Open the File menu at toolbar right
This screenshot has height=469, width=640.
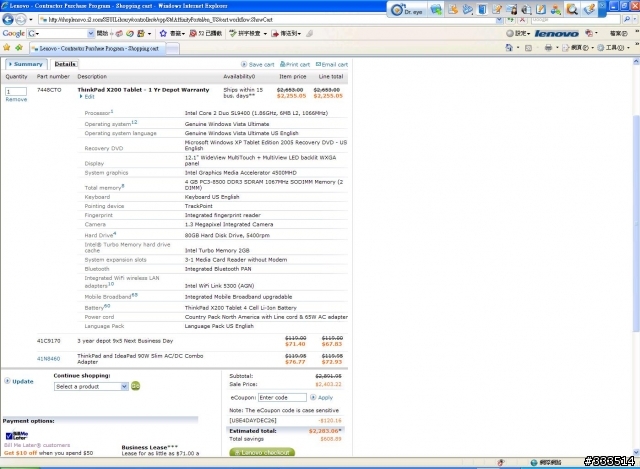618,33
